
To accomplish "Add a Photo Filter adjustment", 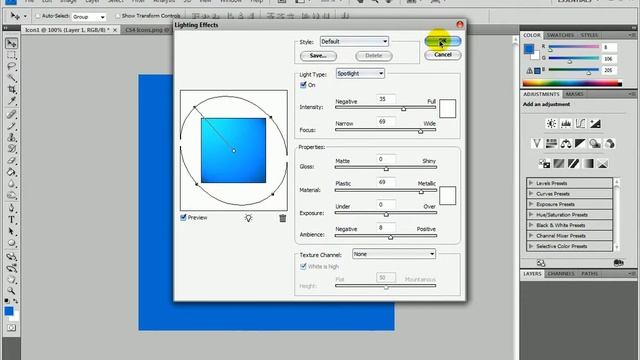I will tap(595, 143).
